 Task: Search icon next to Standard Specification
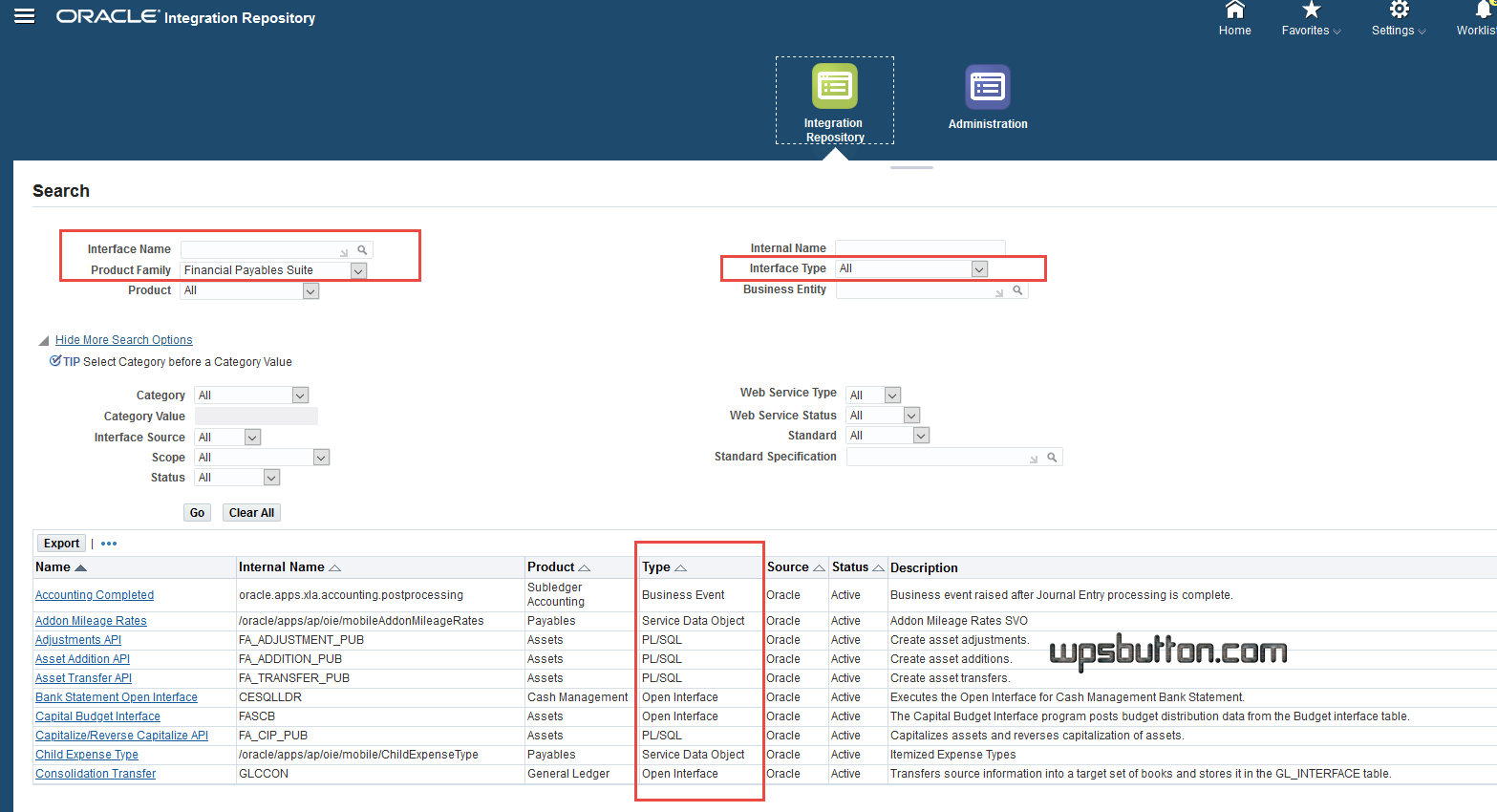point(1052,458)
